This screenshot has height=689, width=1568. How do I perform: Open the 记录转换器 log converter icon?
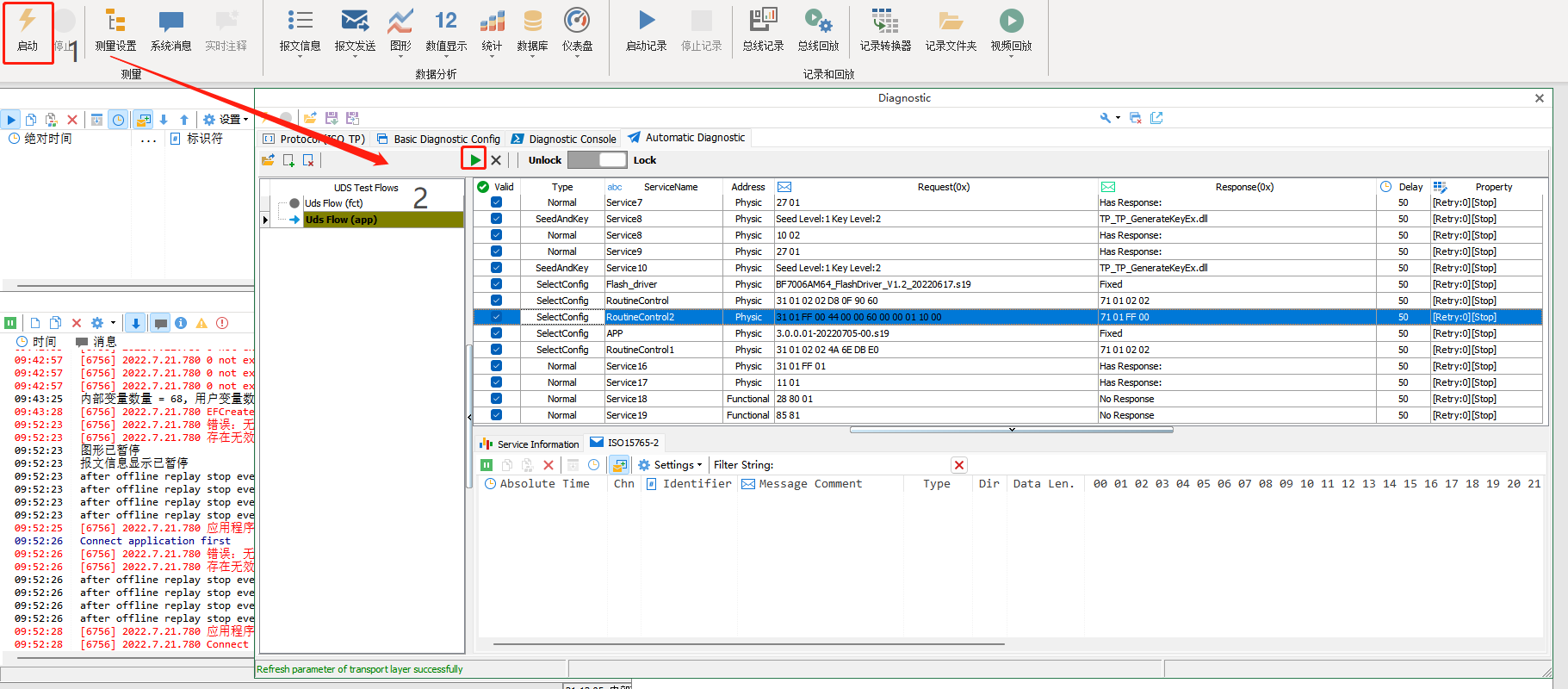coord(884,21)
